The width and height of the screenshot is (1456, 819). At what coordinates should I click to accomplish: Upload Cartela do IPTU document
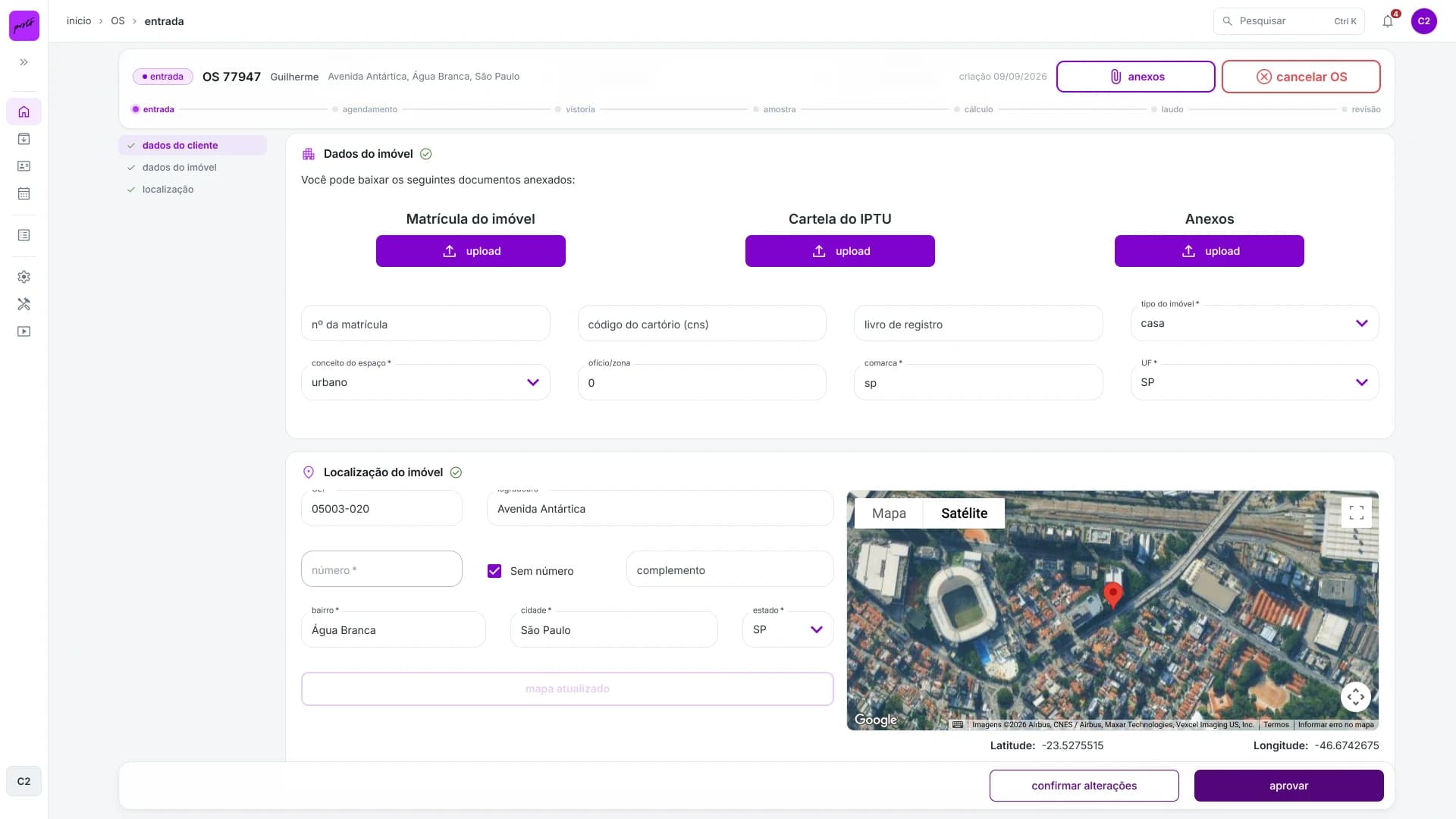pos(839,251)
